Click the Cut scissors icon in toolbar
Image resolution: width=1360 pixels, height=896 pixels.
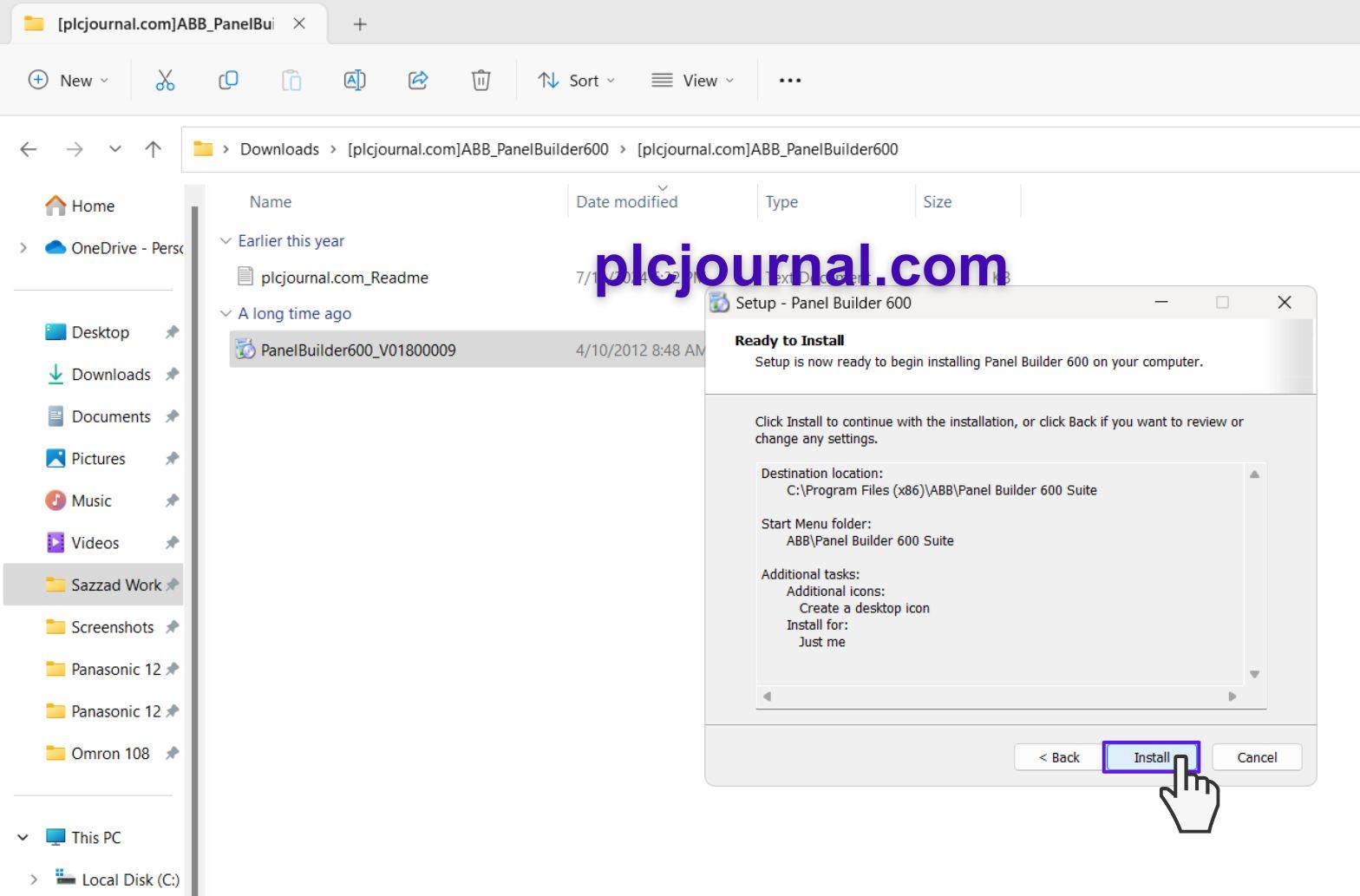point(165,81)
